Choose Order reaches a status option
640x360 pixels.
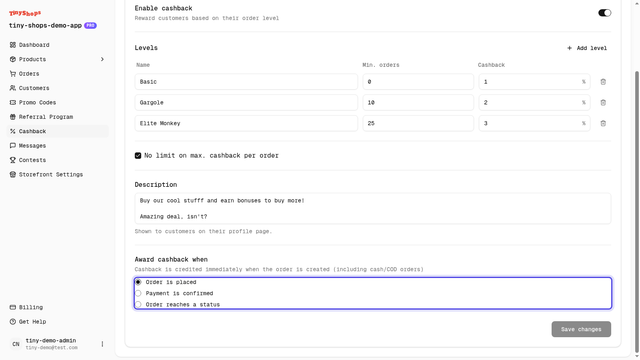coord(138,304)
